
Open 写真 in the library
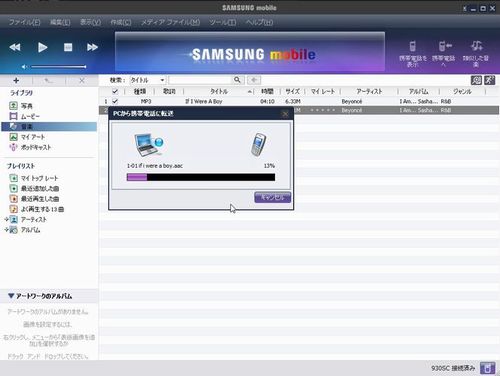[27, 106]
